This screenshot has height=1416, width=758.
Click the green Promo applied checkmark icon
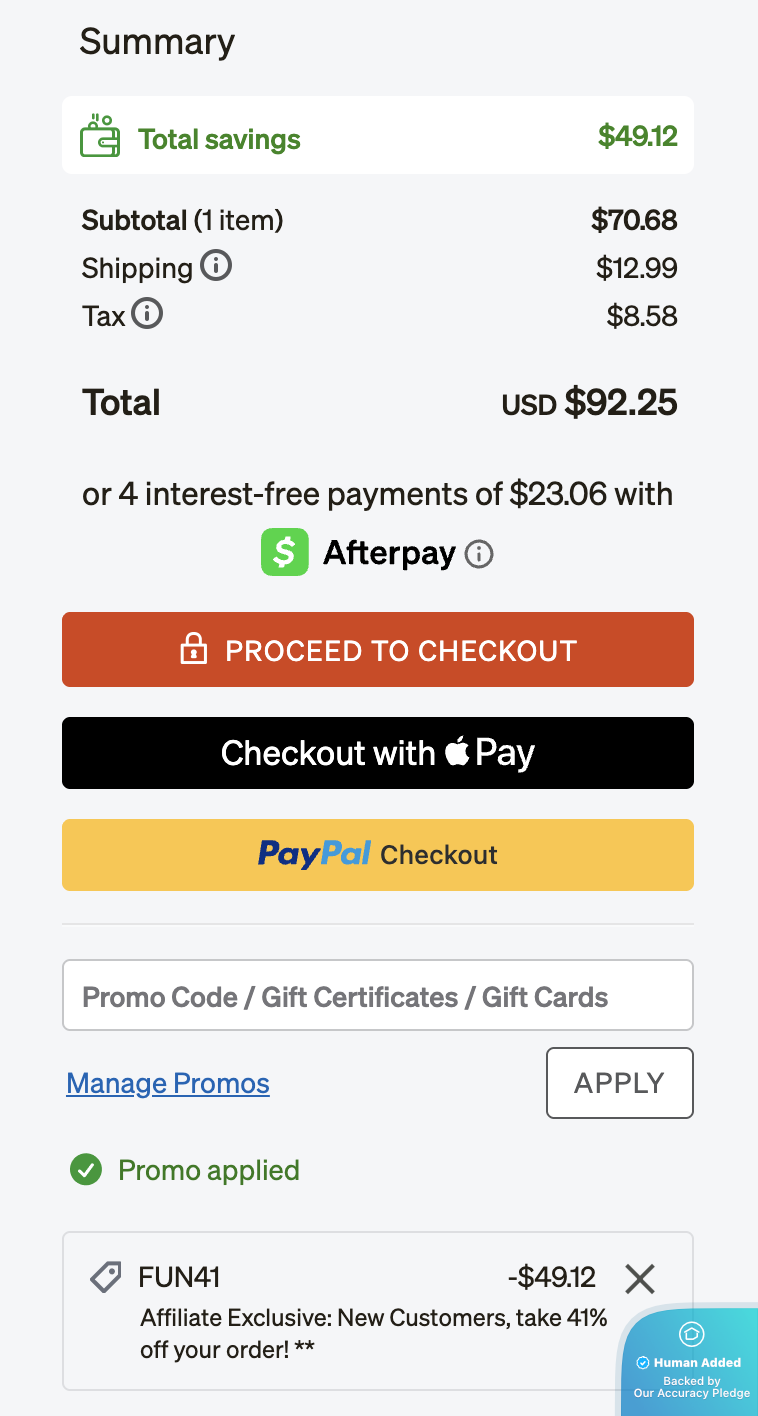coord(86,1170)
